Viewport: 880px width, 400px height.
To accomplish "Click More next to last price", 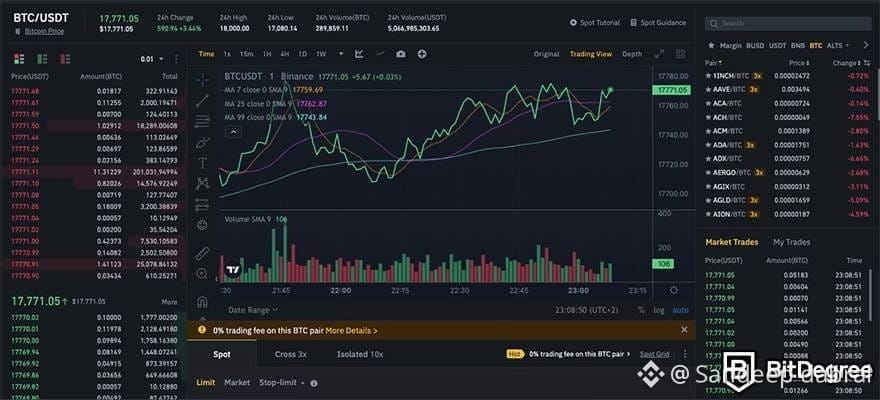I will click(x=169, y=302).
